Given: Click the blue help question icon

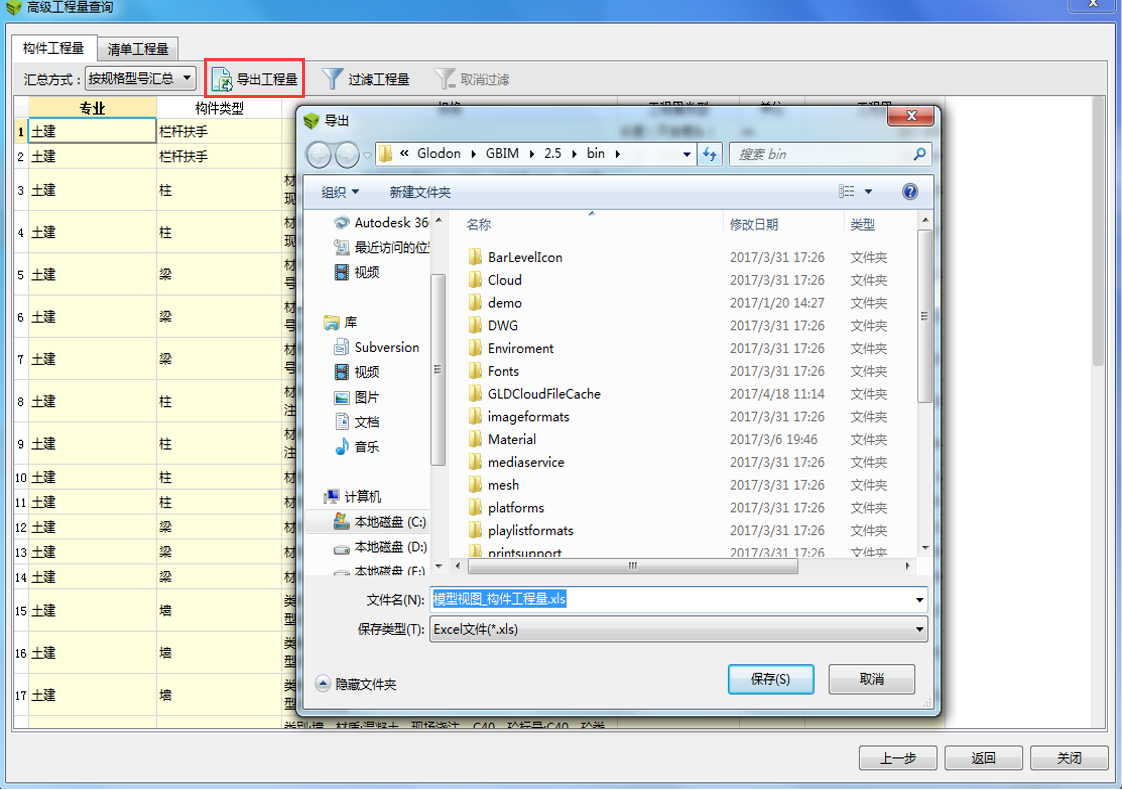Looking at the screenshot, I should [x=909, y=191].
